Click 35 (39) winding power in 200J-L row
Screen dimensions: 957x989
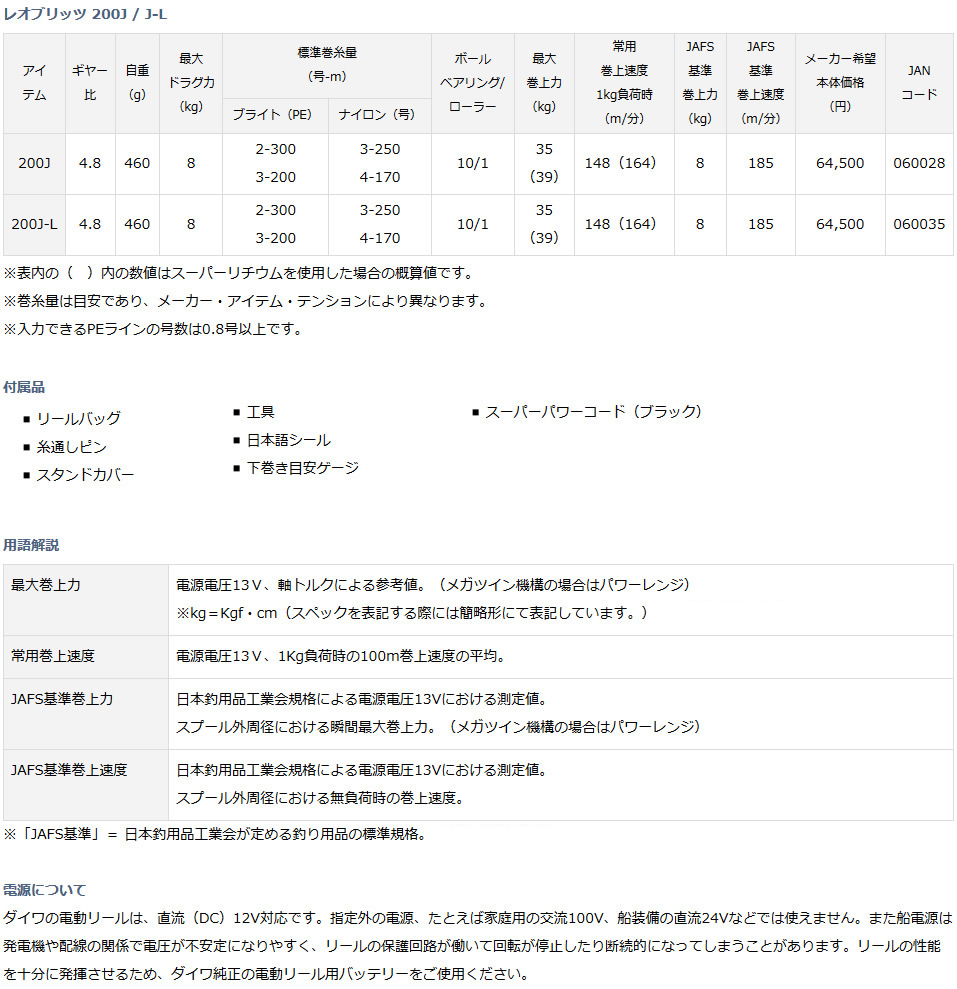click(x=544, y=225)
